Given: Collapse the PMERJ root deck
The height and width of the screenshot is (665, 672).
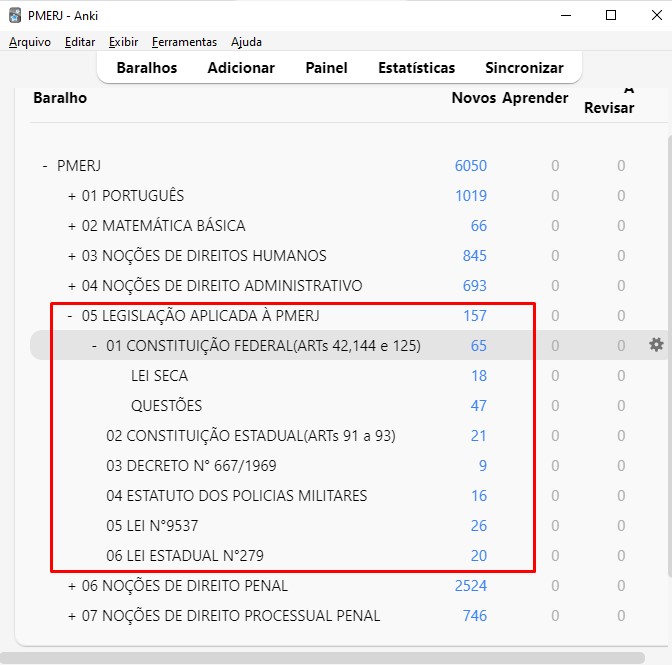Looking at the screenshot, I should 45,166.
